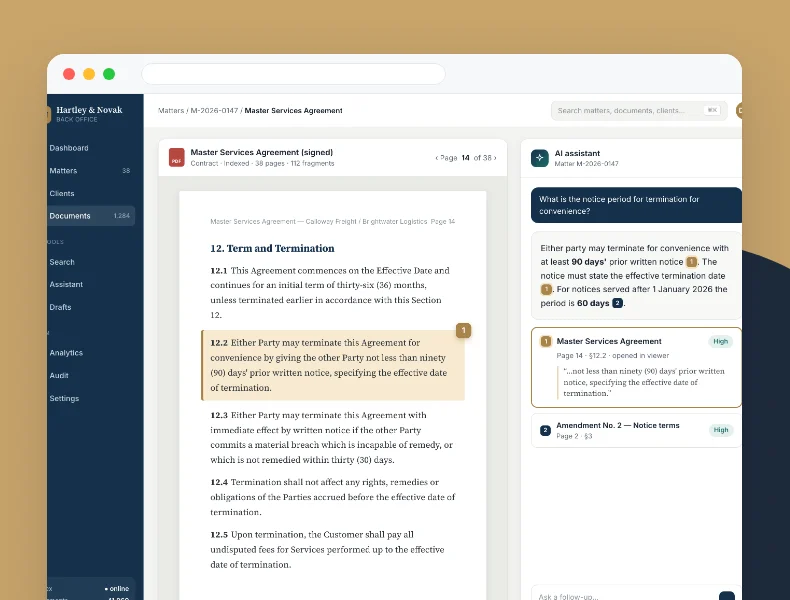Click the M-2026-0147 breadcrumb link

214,110
